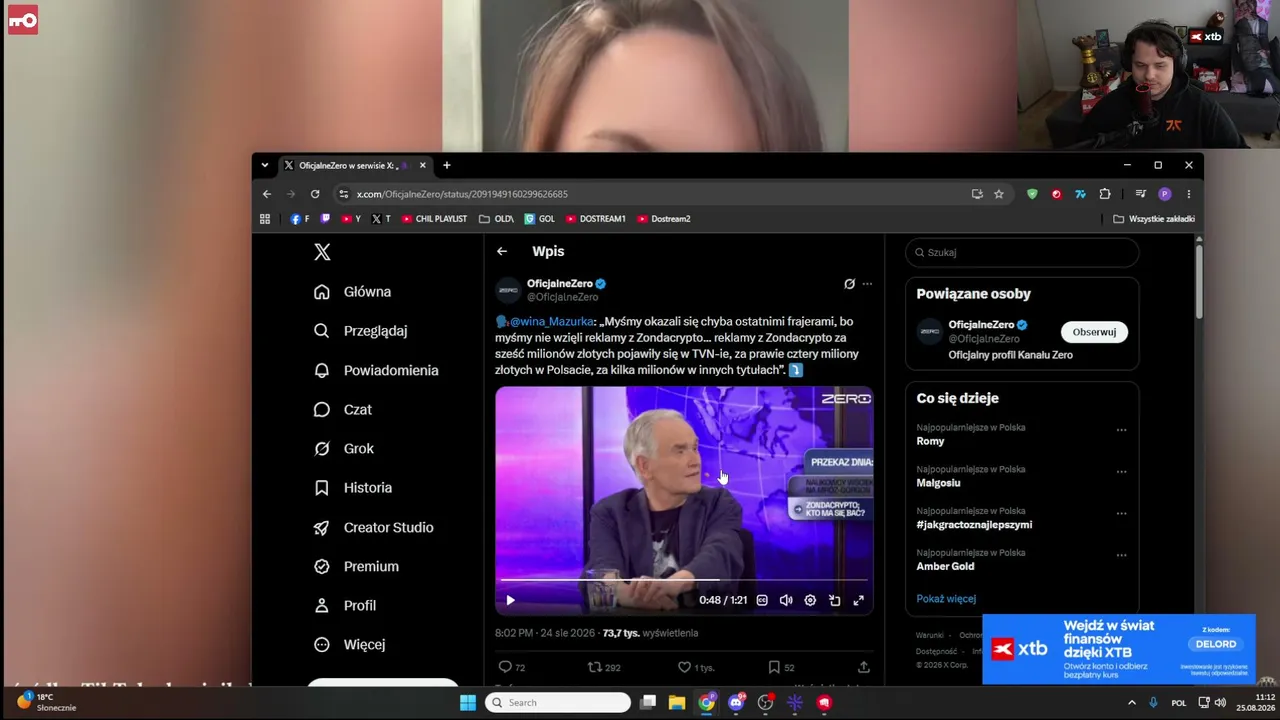Go back using the Wpis back arrow

(x=502, y=251)
